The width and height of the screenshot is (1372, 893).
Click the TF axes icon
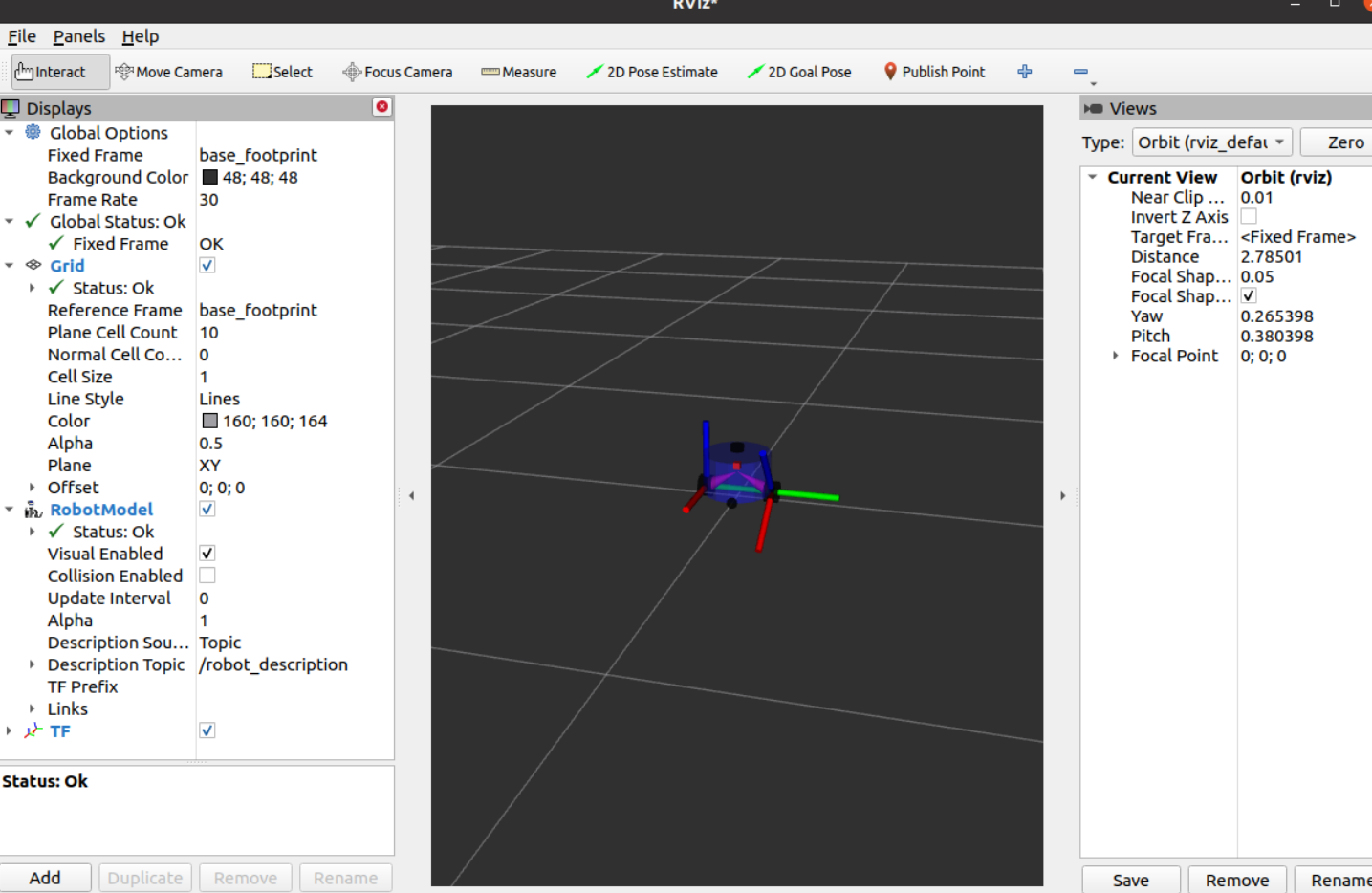tap(33, 730)
